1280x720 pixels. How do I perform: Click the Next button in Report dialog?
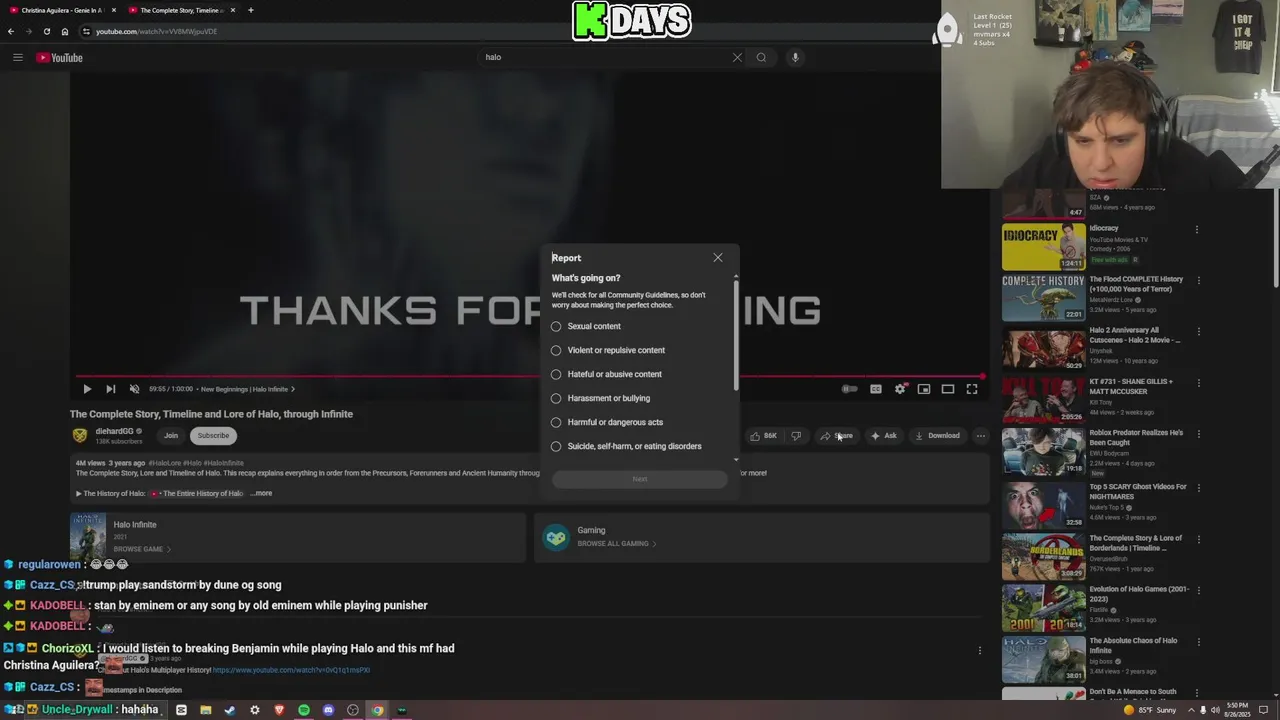tap(640, 479)
